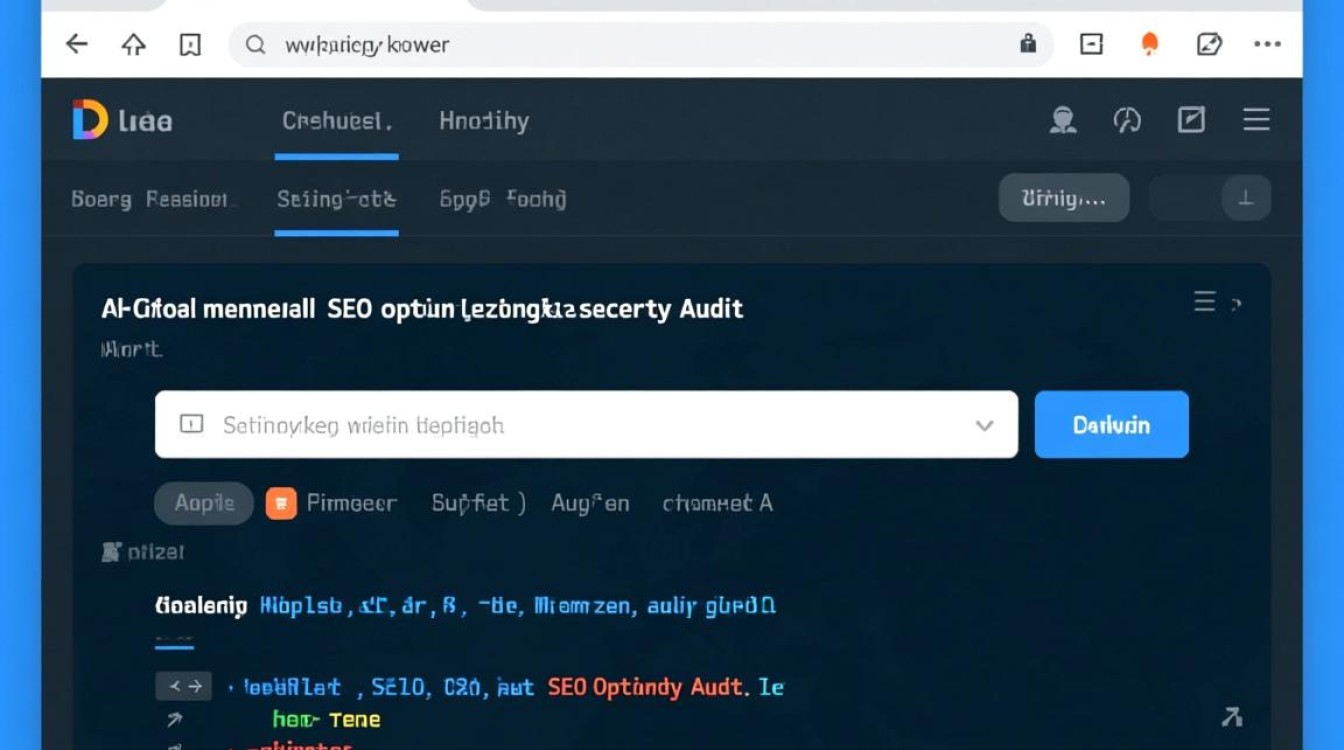Click the browser back arrow
The image size is (1344, 750).
point(77,44)
